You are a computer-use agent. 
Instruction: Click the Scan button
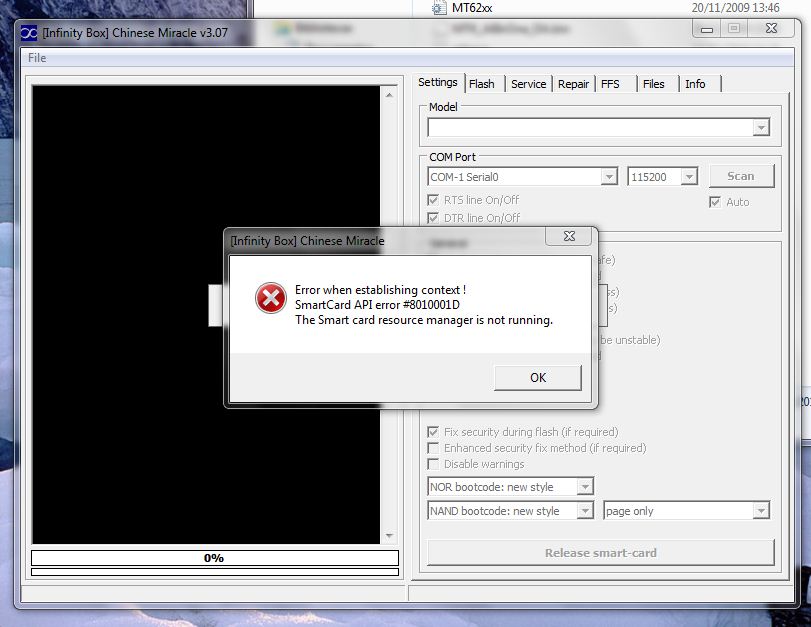coord(741,176)
